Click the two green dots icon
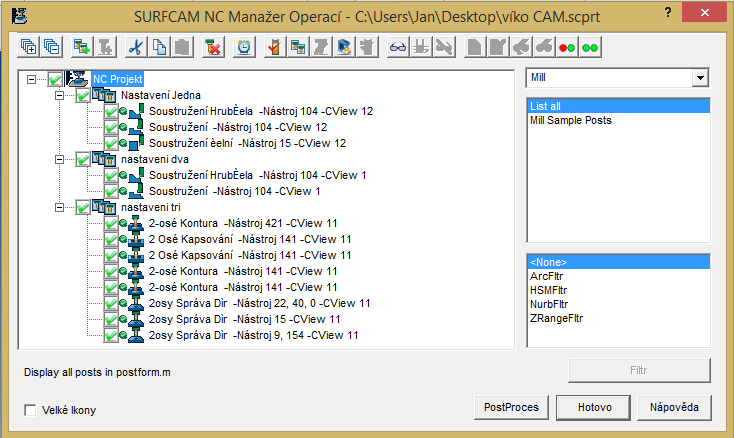The width and height of the screenshot is (734, 438). click(590, 47)
